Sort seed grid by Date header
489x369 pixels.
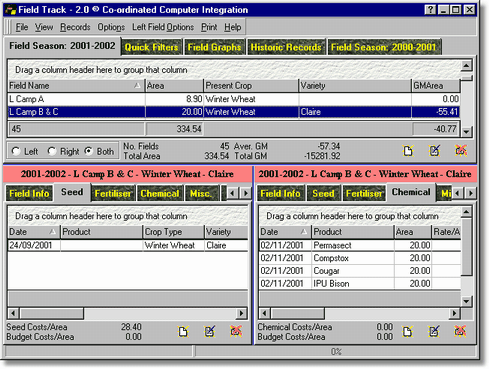[x=33, y=232]
